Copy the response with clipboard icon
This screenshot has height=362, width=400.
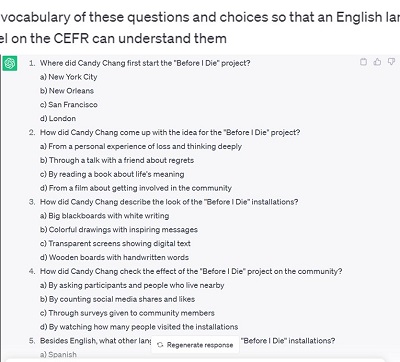pos(363,62)
